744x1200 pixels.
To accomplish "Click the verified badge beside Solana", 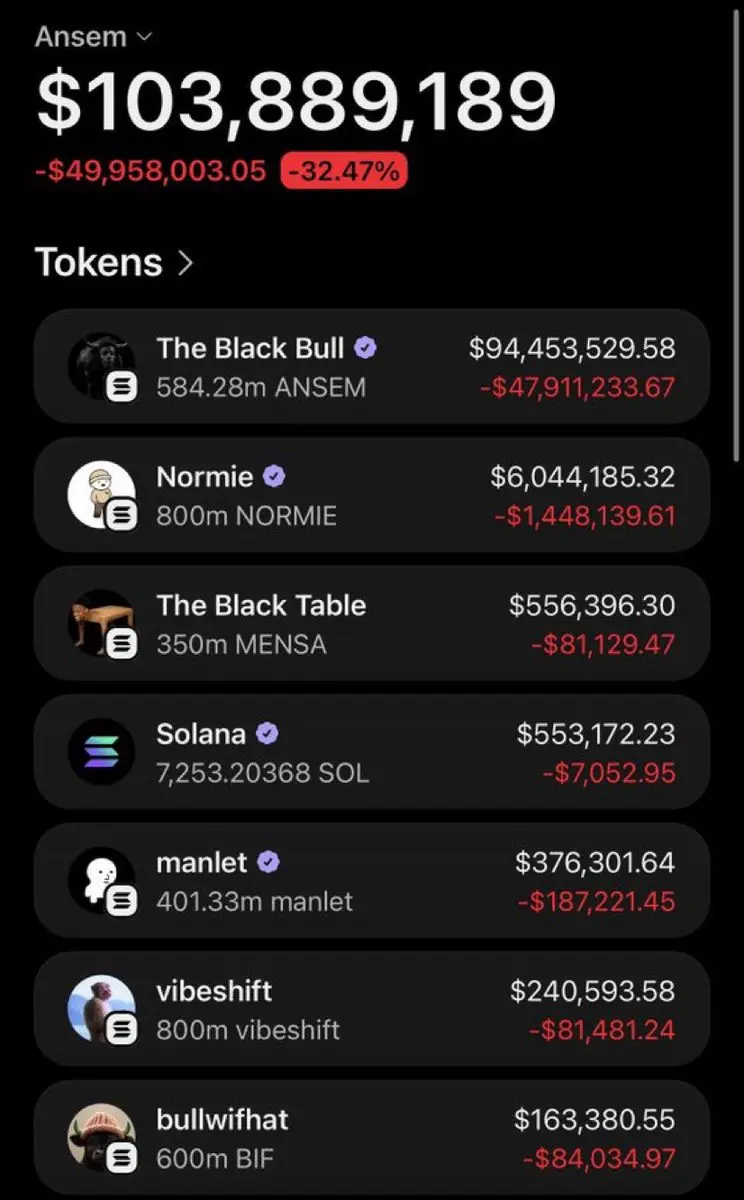I will (267, 734).
